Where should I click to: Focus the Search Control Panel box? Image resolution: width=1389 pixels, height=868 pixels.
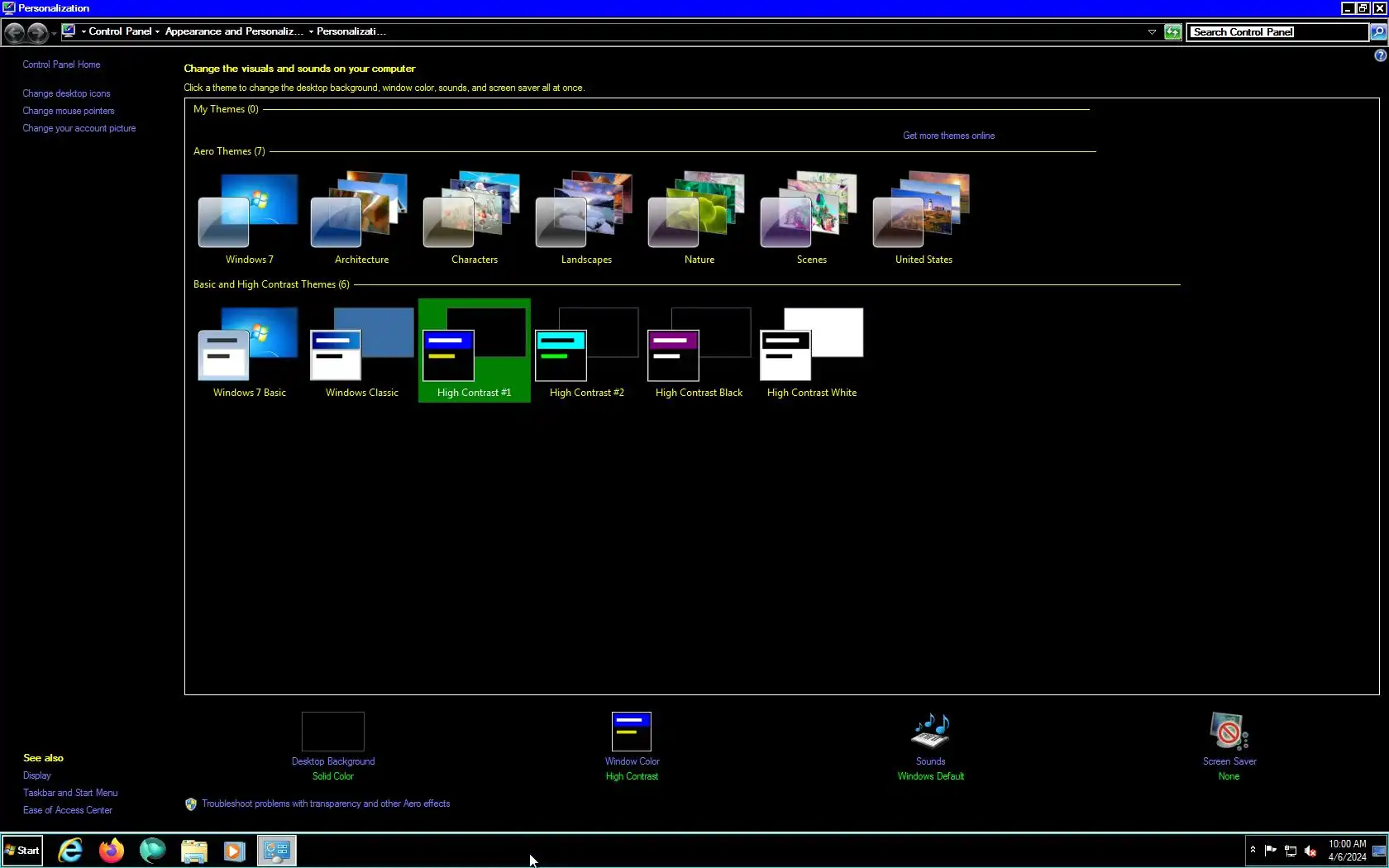(x=1277, y=32)
